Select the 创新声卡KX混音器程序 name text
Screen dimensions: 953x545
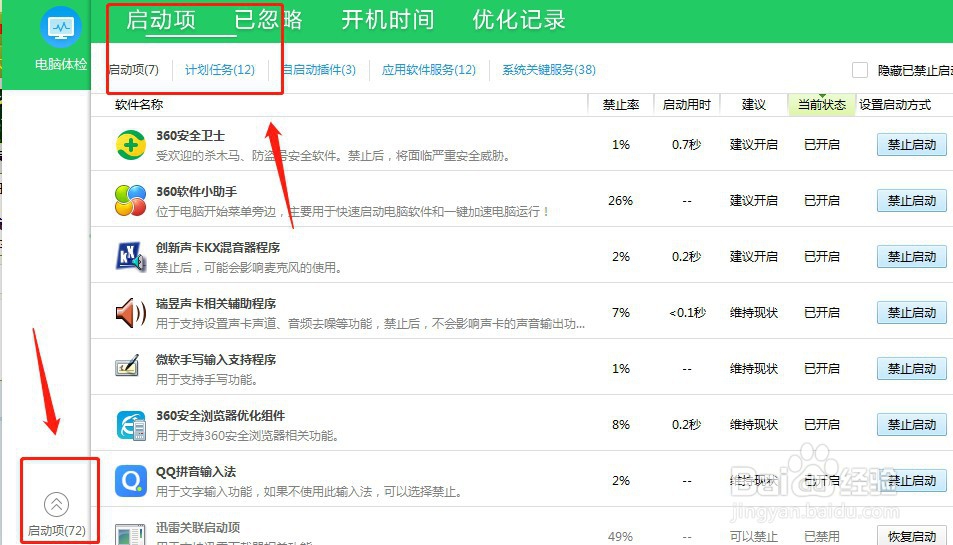218,248
